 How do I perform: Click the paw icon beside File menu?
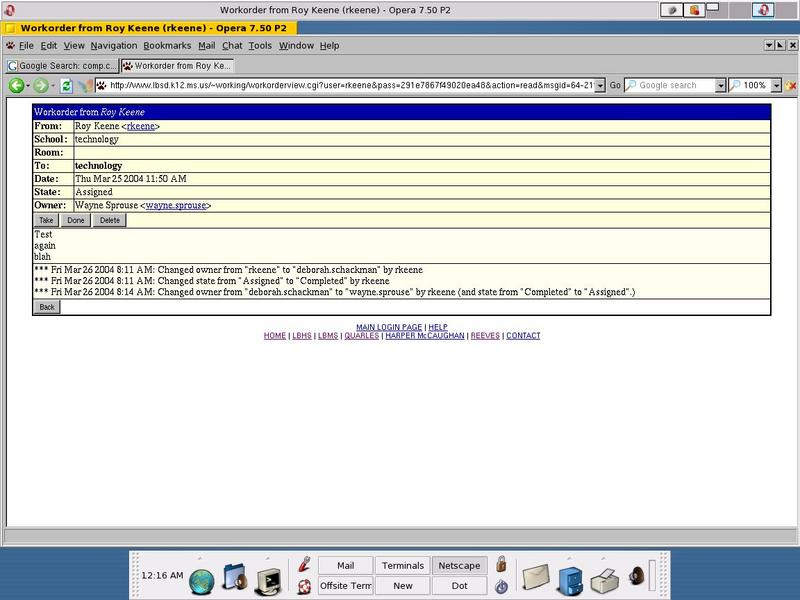click(10, 45)
